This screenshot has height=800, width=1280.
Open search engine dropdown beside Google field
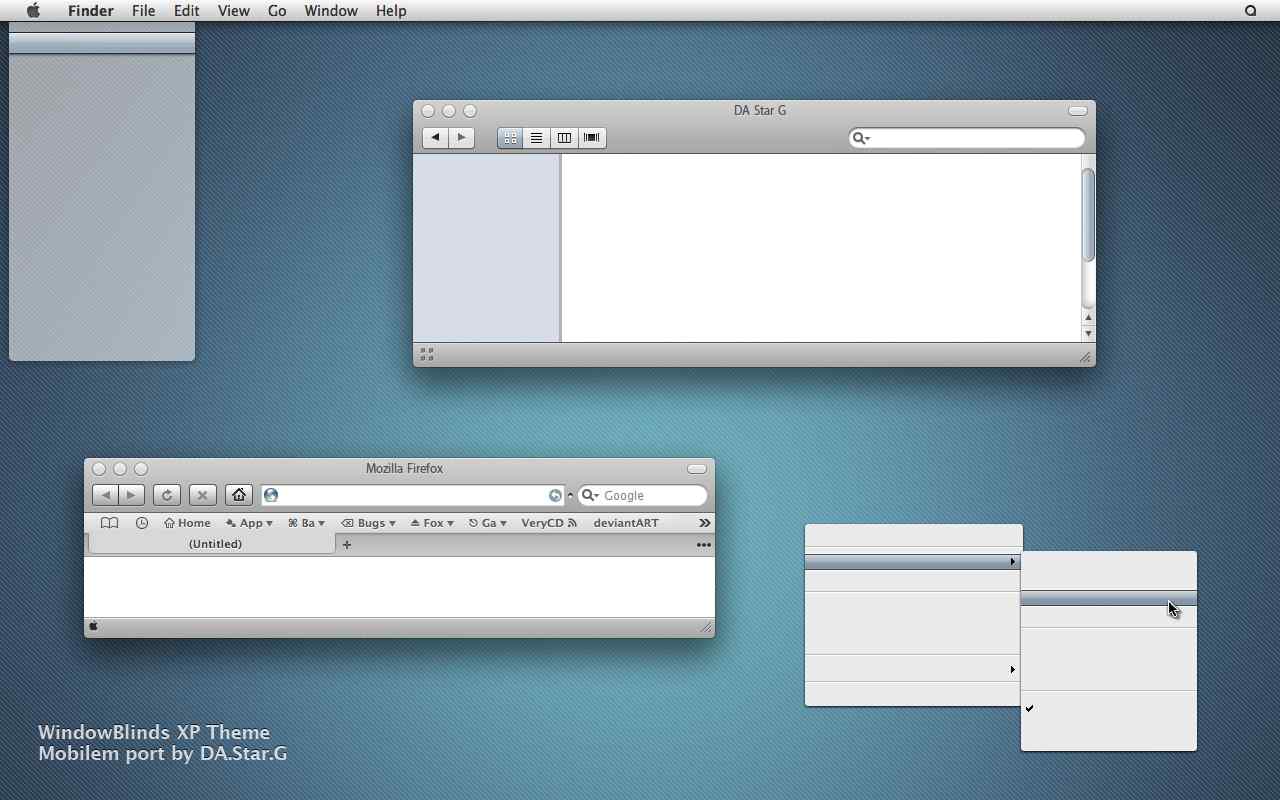click(x=590, y=495)
